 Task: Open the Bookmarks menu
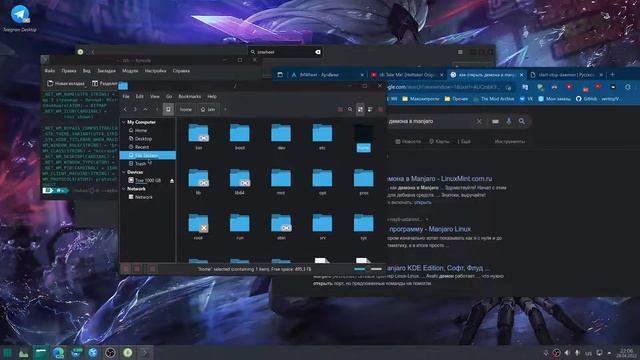190,97
